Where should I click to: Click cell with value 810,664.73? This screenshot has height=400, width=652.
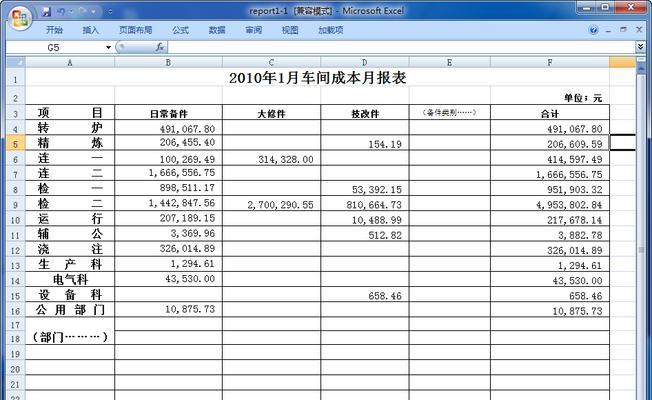coord(365,204)
